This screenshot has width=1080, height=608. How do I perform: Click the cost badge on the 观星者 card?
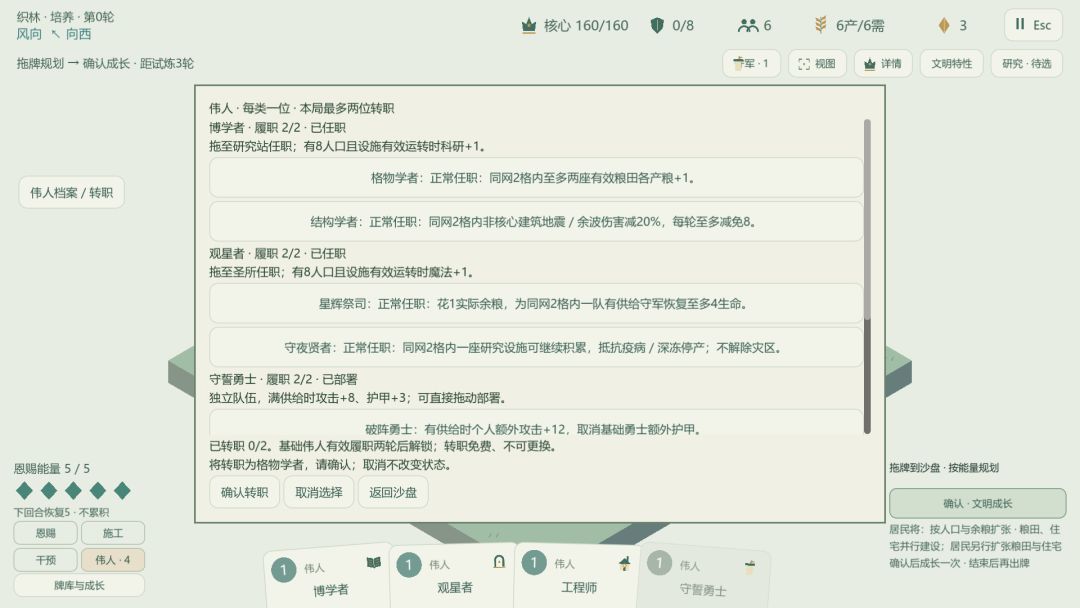pos(408,565)
